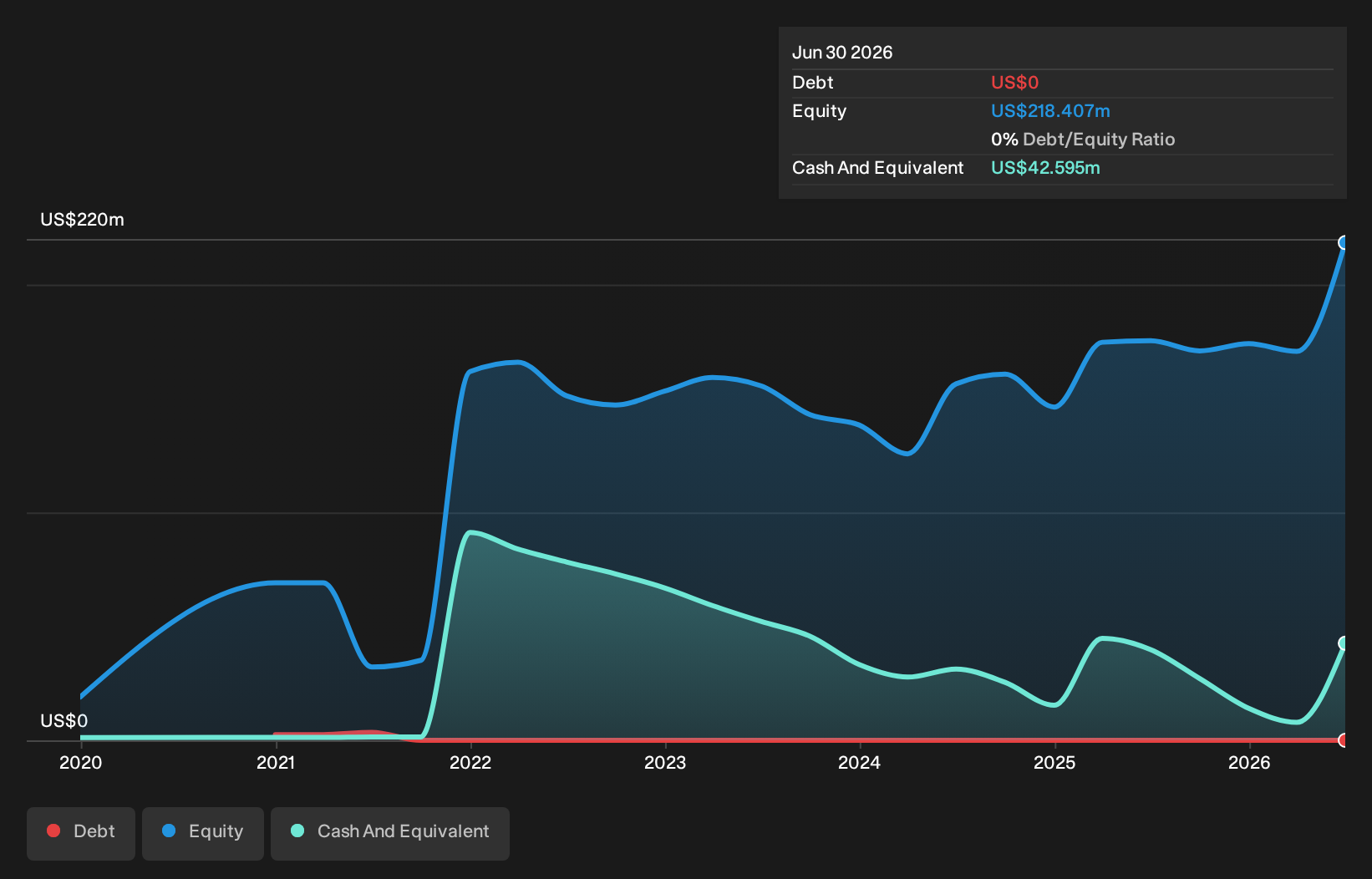Click the Jun 30 2026 tooltip date

tap(842, 53)
